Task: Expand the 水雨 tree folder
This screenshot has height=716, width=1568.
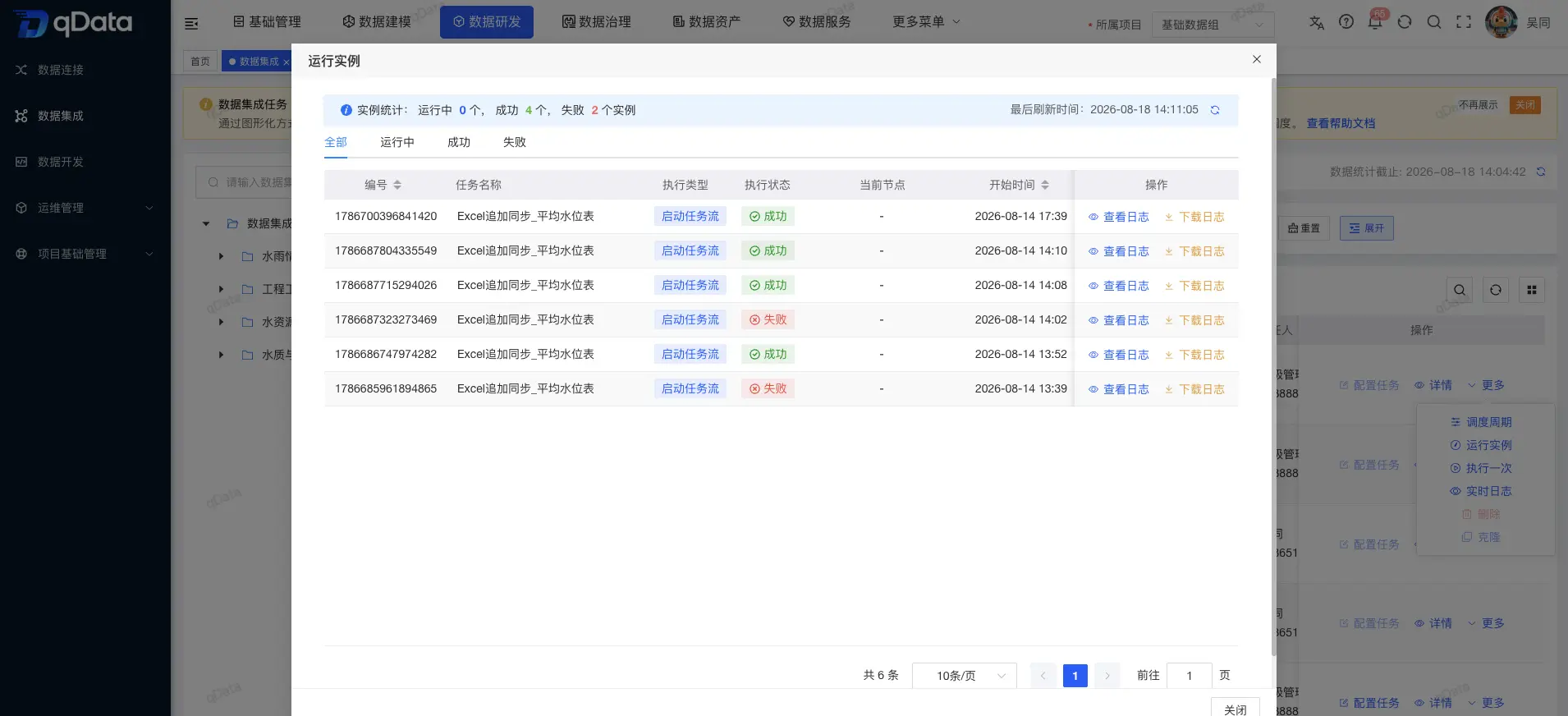Action: 221,256
